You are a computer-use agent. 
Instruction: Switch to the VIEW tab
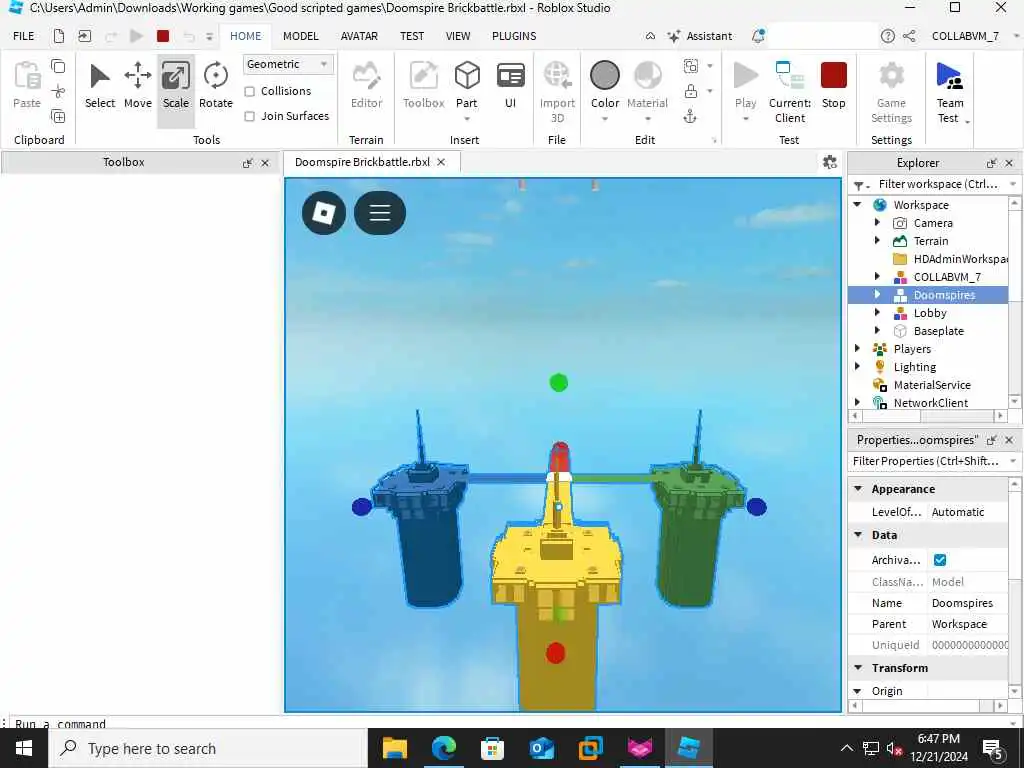click(x=458, y=36)
